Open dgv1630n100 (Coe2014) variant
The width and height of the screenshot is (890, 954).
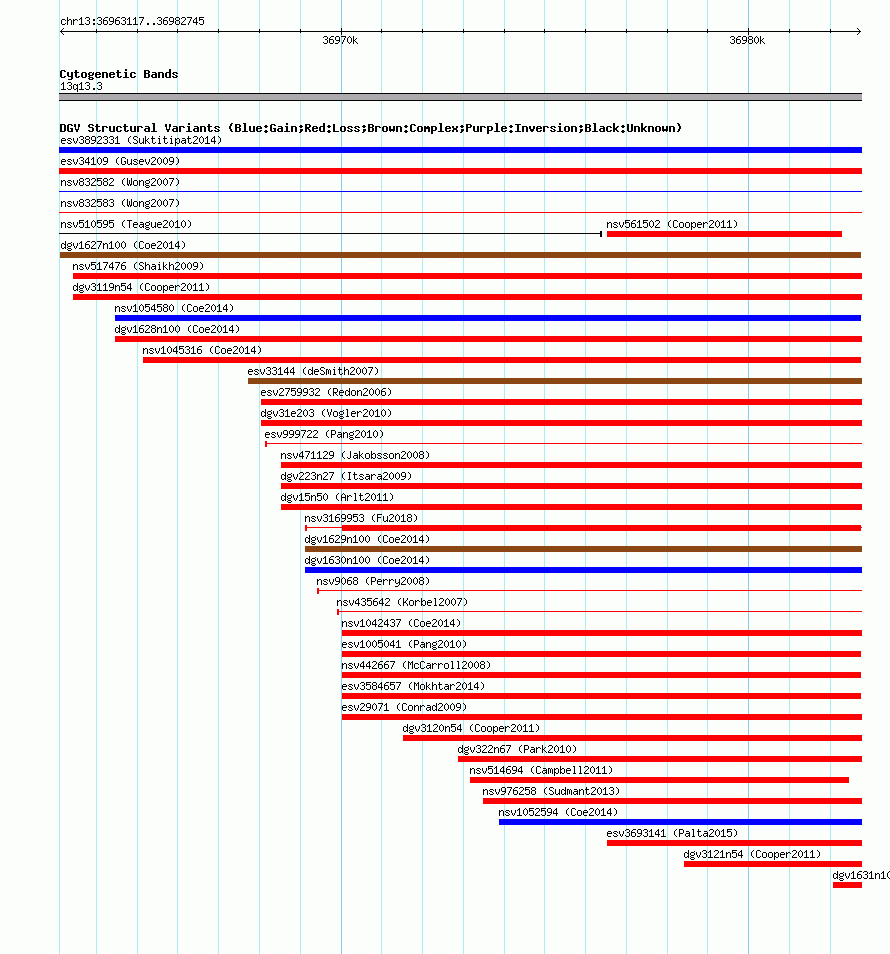coord(367,560)
